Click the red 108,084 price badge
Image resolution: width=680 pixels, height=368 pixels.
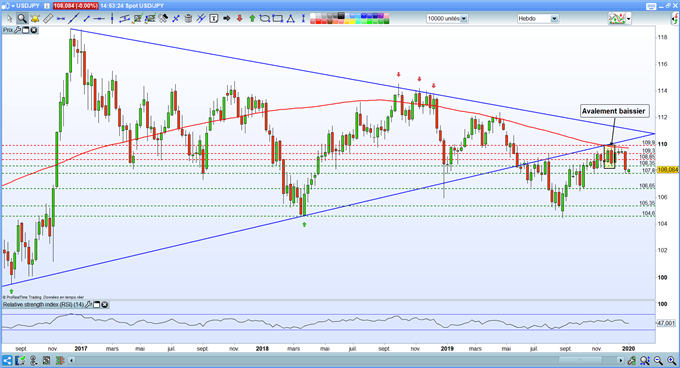click(75, 6)
